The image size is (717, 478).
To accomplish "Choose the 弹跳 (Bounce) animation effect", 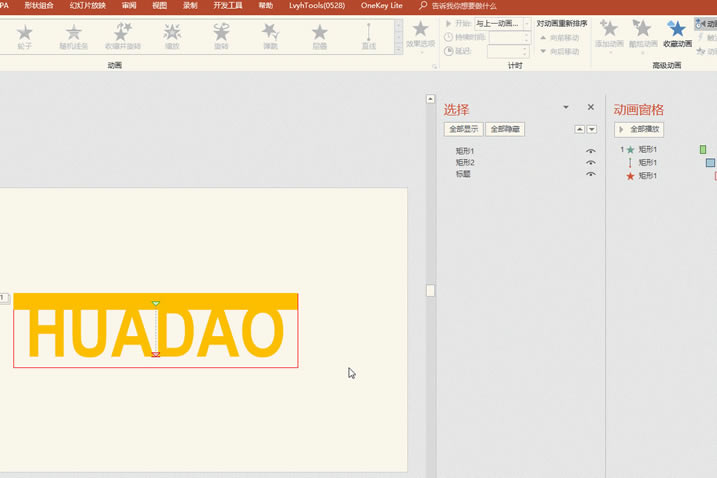I will [270, 37].
